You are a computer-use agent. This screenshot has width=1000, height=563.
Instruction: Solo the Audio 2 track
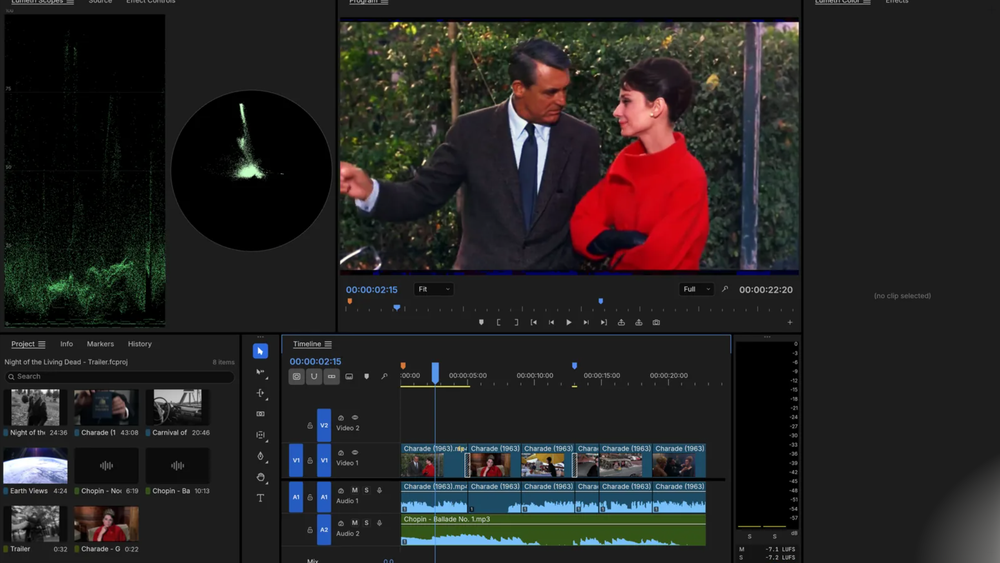[367, 523]
